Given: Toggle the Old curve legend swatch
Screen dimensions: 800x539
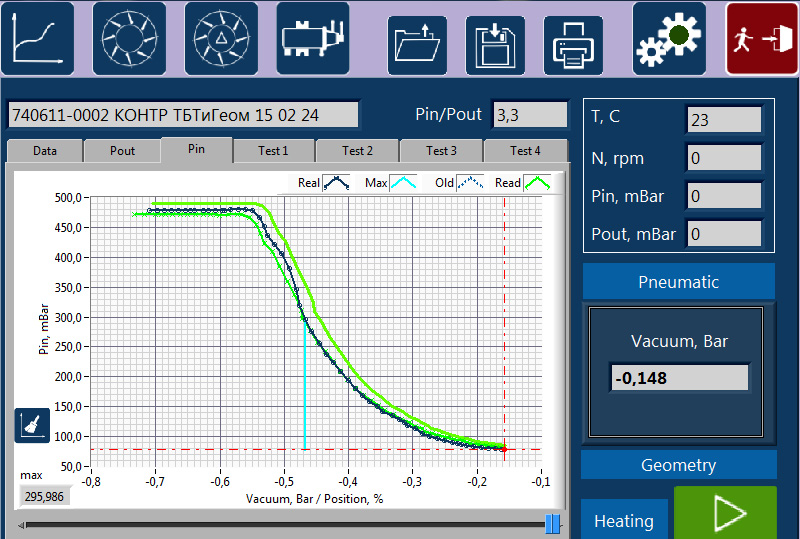Looking at the screenshot, I should click(x=470, y=183).
